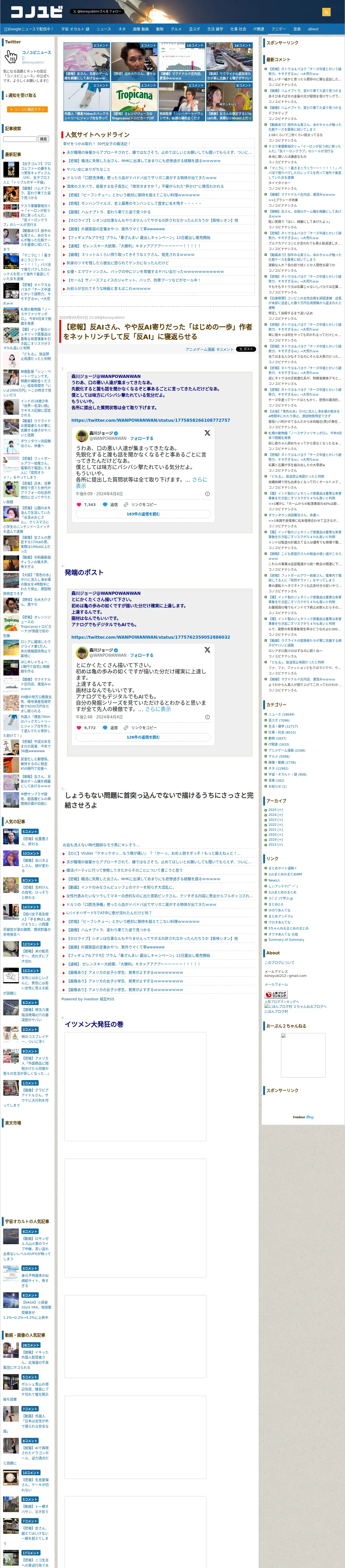
Task: Click the livedoor Blog logo
Action: [303, 1117]
